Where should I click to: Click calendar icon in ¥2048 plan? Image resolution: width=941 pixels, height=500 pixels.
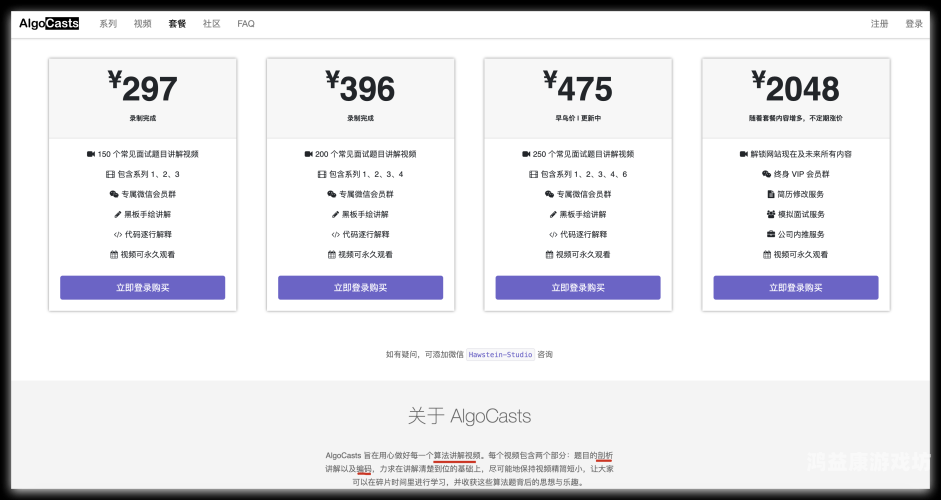point(767,255)
